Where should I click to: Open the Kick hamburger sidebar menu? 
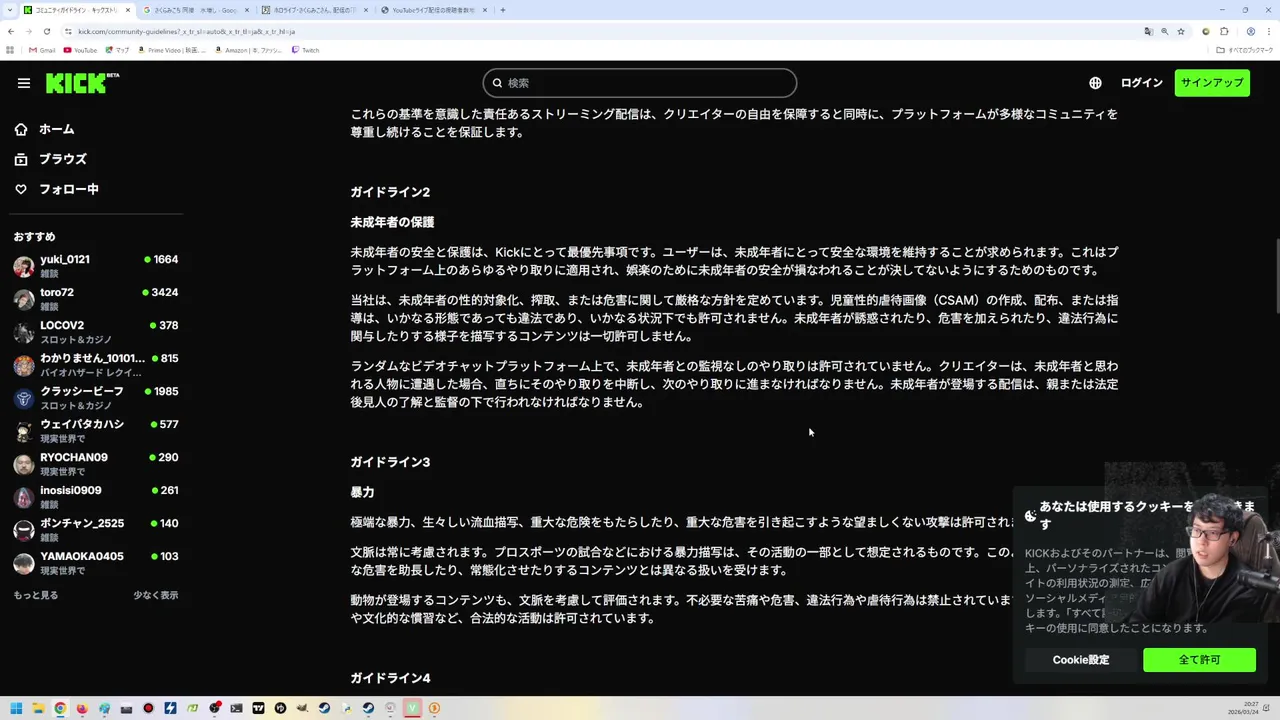point(24,83)
